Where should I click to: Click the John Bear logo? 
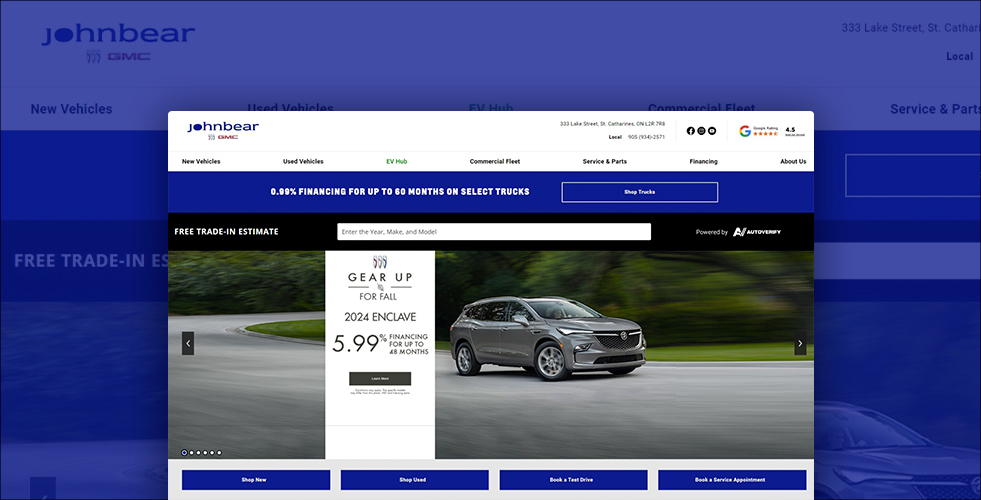pos(222,130)
